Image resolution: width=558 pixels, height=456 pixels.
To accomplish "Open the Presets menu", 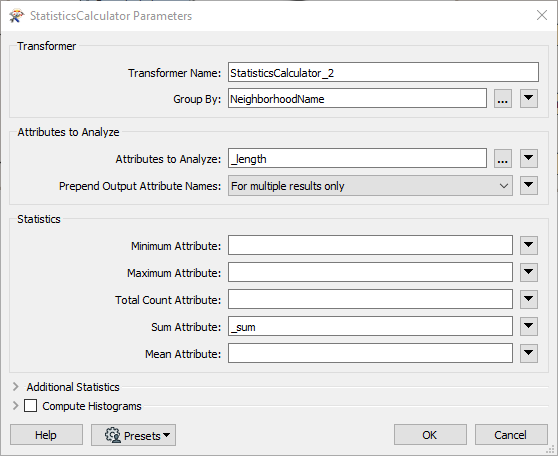I will click(133, 435).
